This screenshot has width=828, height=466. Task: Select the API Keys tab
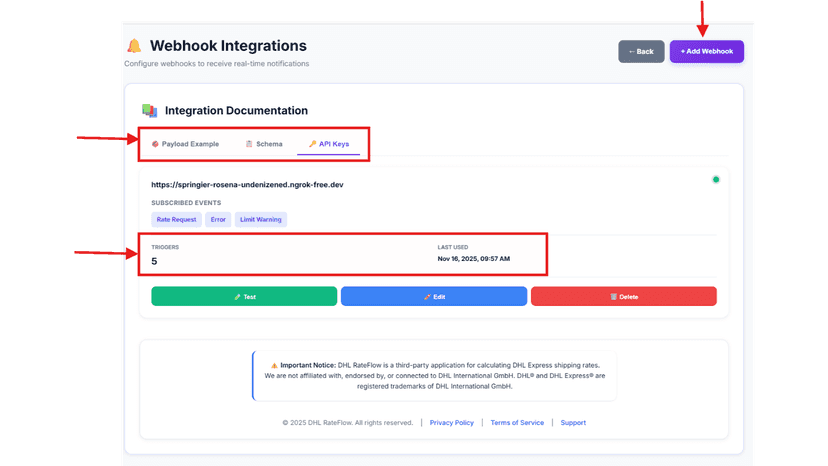coord(328,144)
